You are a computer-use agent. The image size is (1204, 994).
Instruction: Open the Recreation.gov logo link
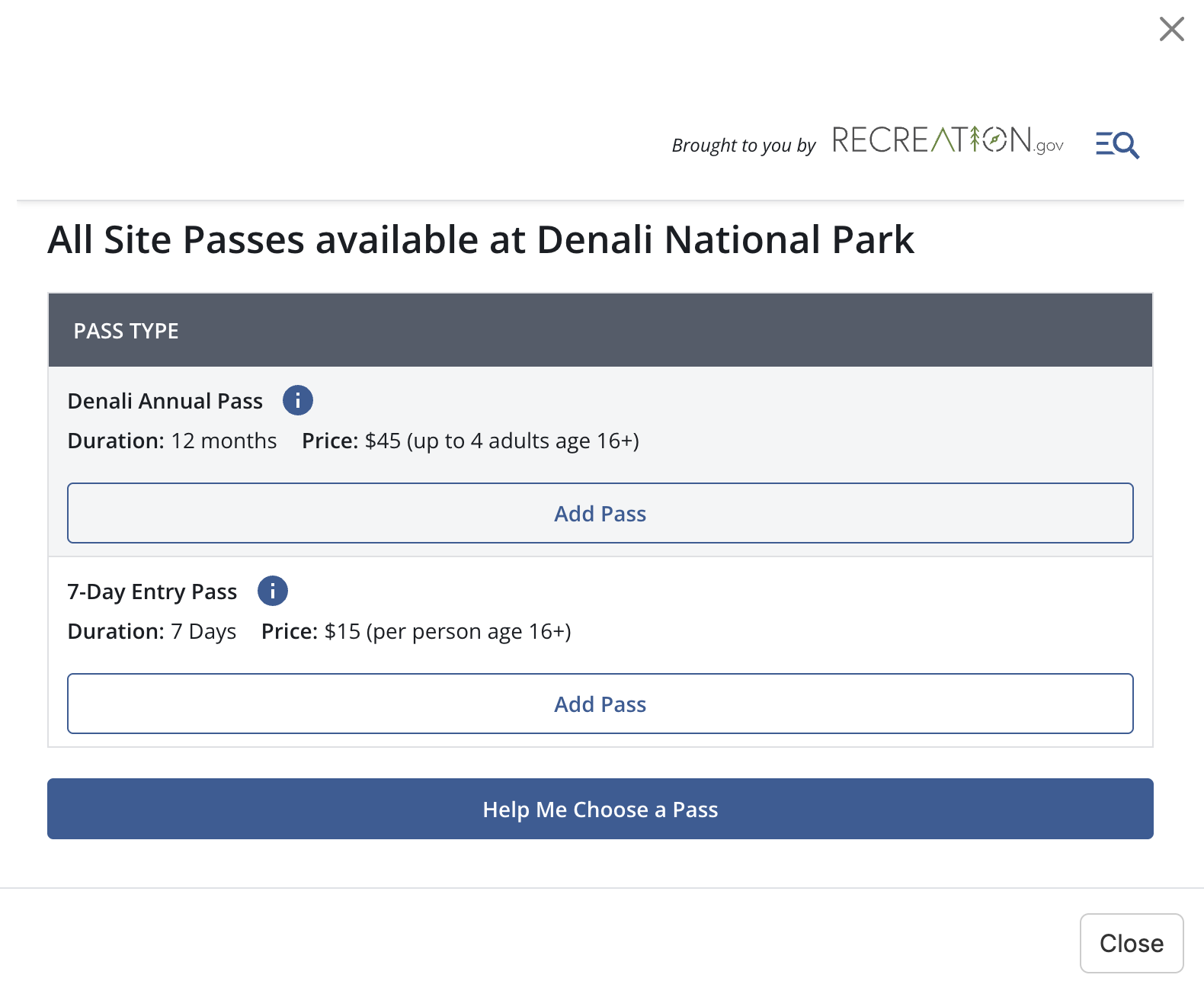point(947,141)
